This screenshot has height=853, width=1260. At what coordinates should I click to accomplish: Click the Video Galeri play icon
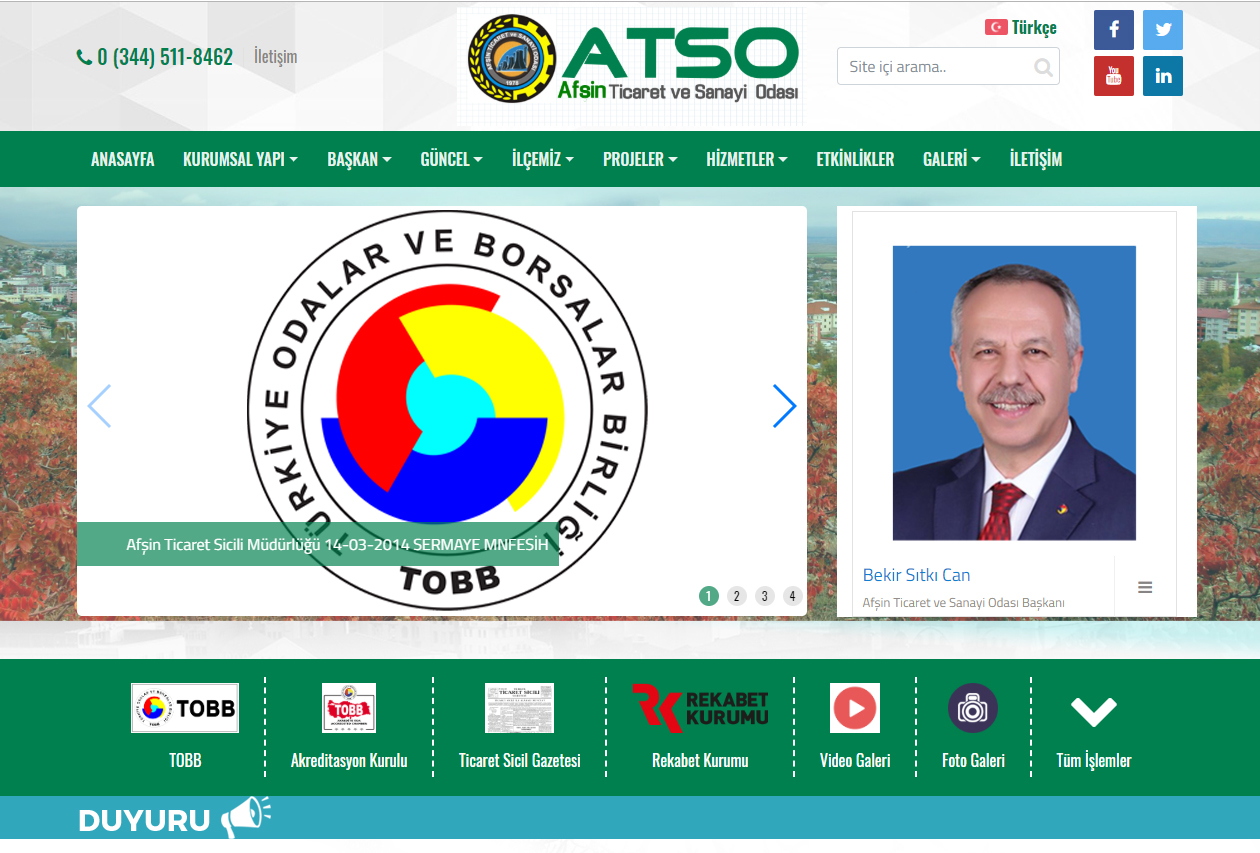[855, 708]
